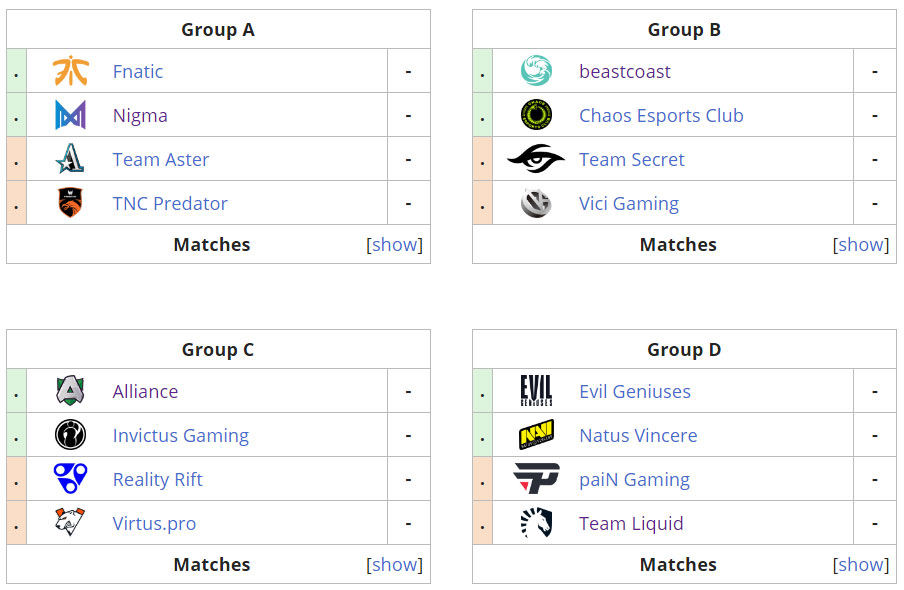Click the Vici Gaming logo
This screenshot has height=590, width=904.
point(535,203)
